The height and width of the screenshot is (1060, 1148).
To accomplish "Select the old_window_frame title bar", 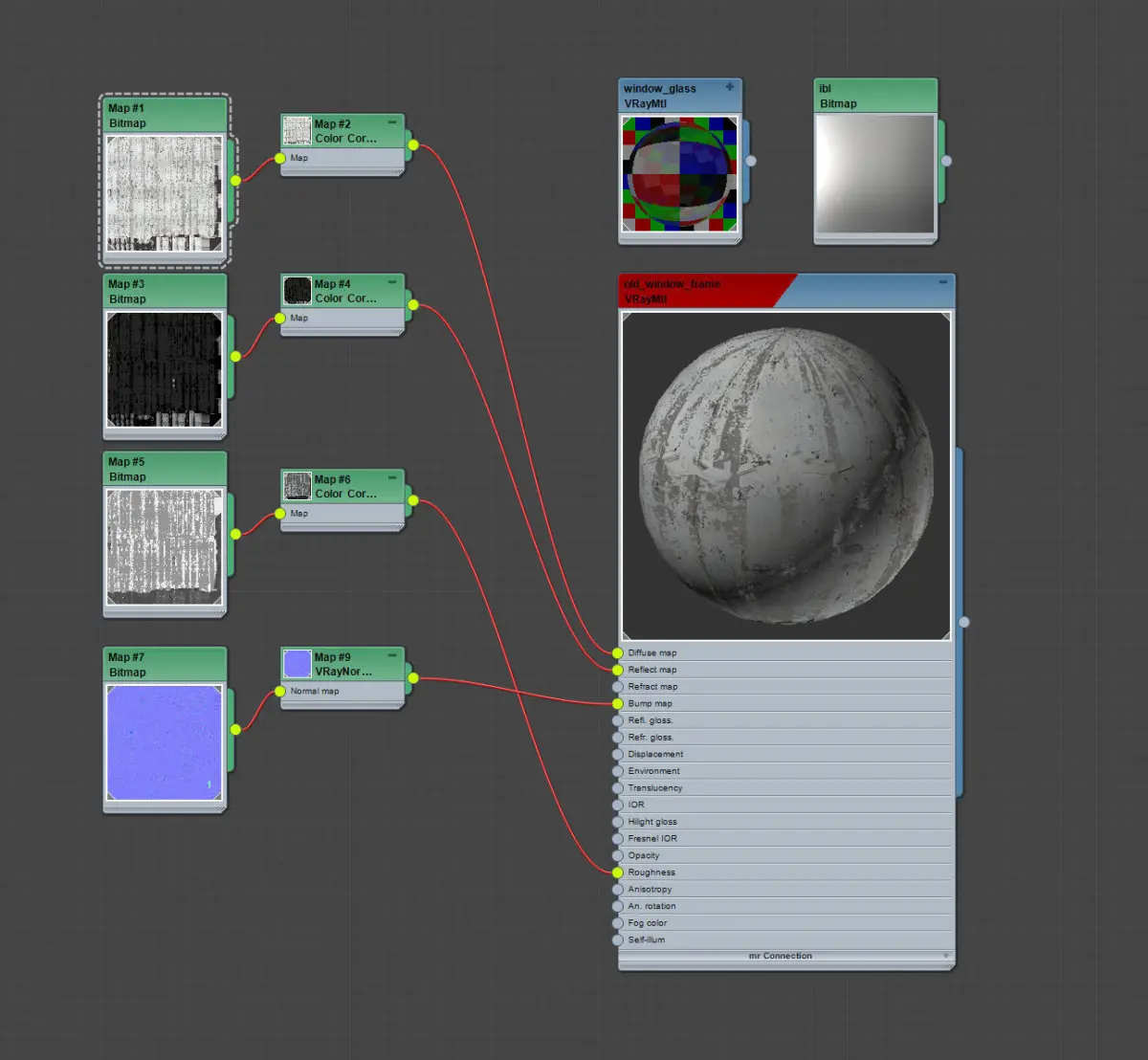I will [x=786, y=291].
